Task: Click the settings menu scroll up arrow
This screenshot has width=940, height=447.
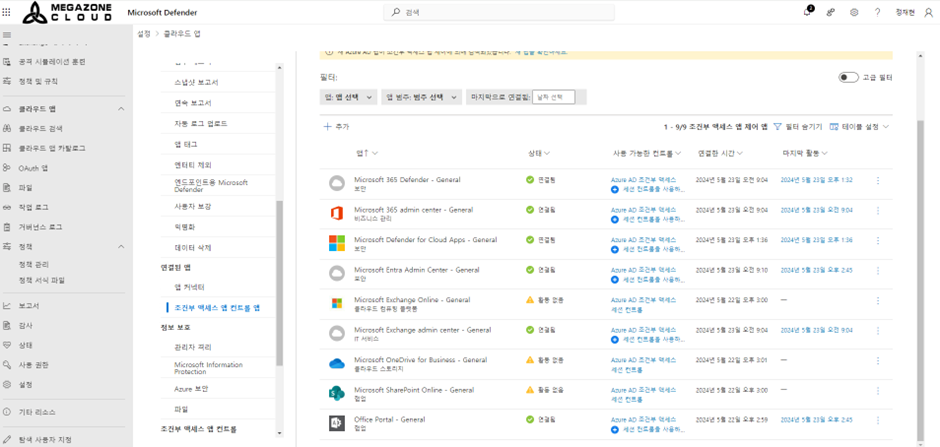Action: click(x=279, y=67)
